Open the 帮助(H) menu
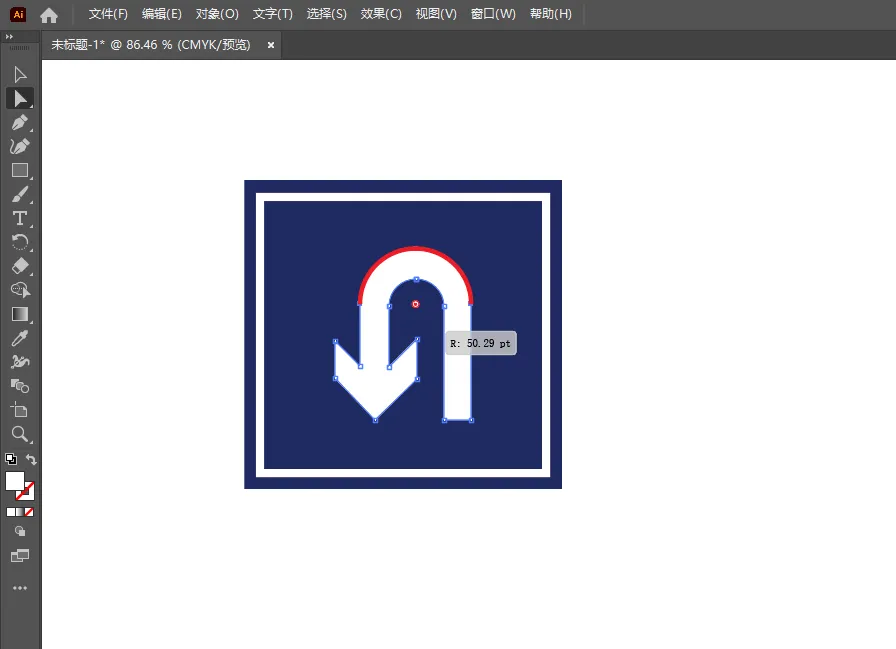Image resolution: width=896 pixels, height=649 pixels. [x=550, y=14]
